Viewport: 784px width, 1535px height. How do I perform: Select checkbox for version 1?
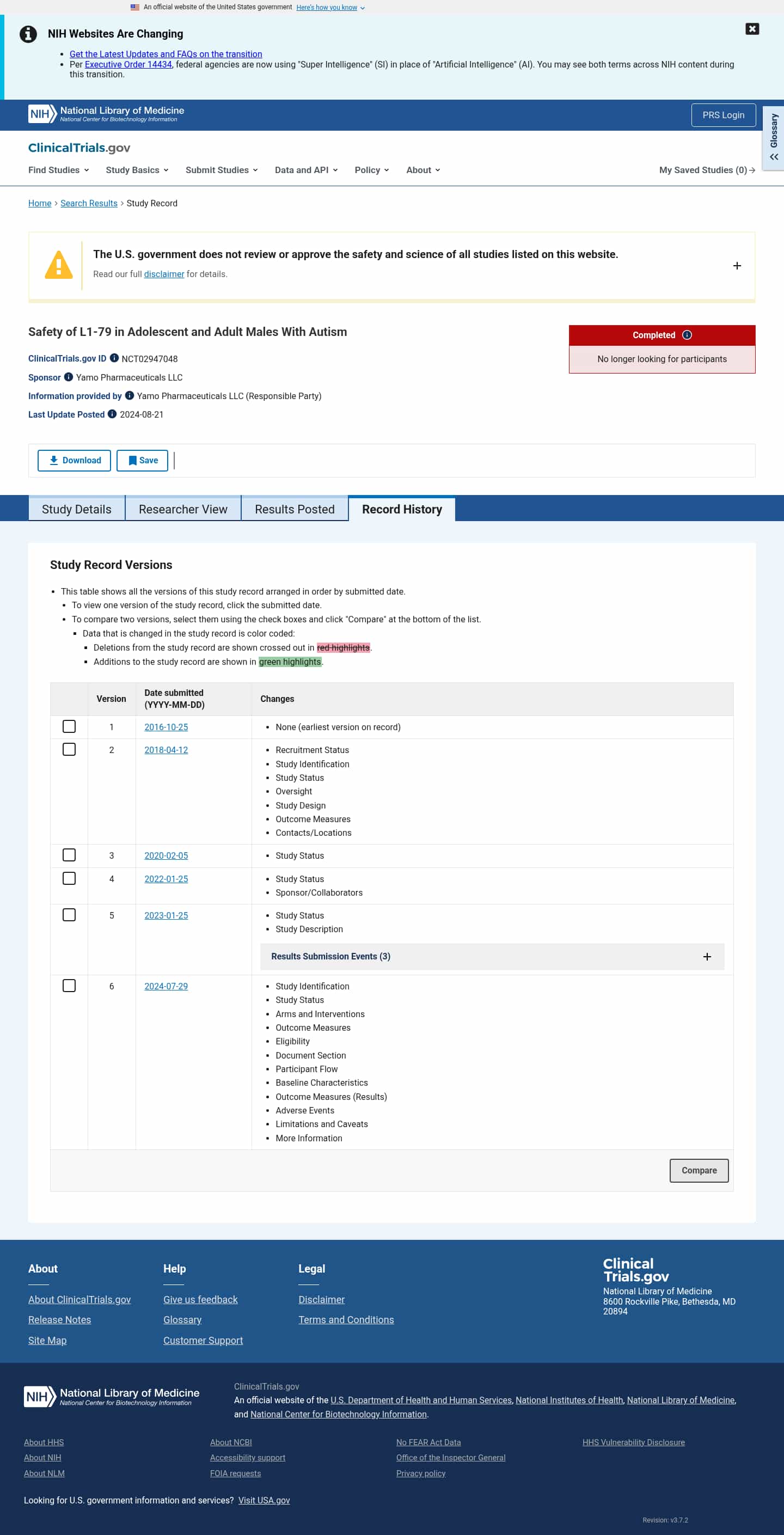[69, 726]
